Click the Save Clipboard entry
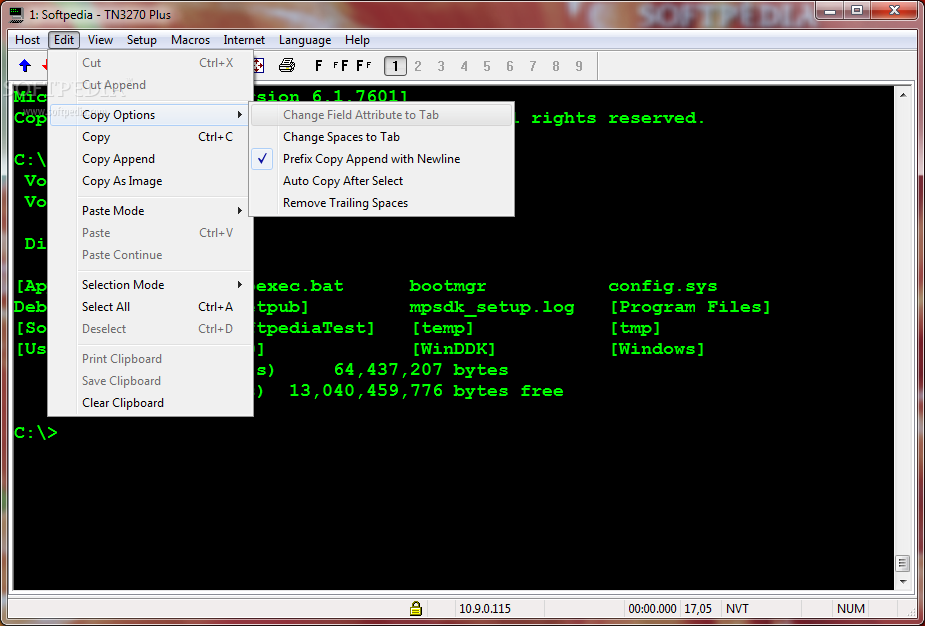Viewport: 925px width, 626px height. 150,381
